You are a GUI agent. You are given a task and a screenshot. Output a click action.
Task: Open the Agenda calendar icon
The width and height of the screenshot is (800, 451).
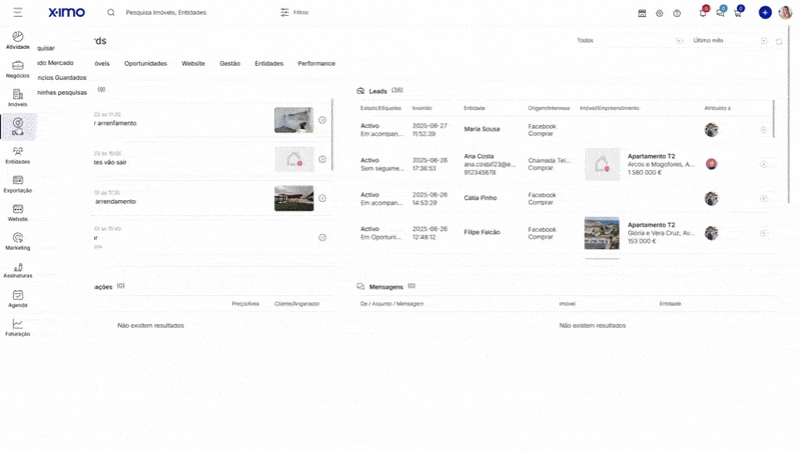coord(17,296)
